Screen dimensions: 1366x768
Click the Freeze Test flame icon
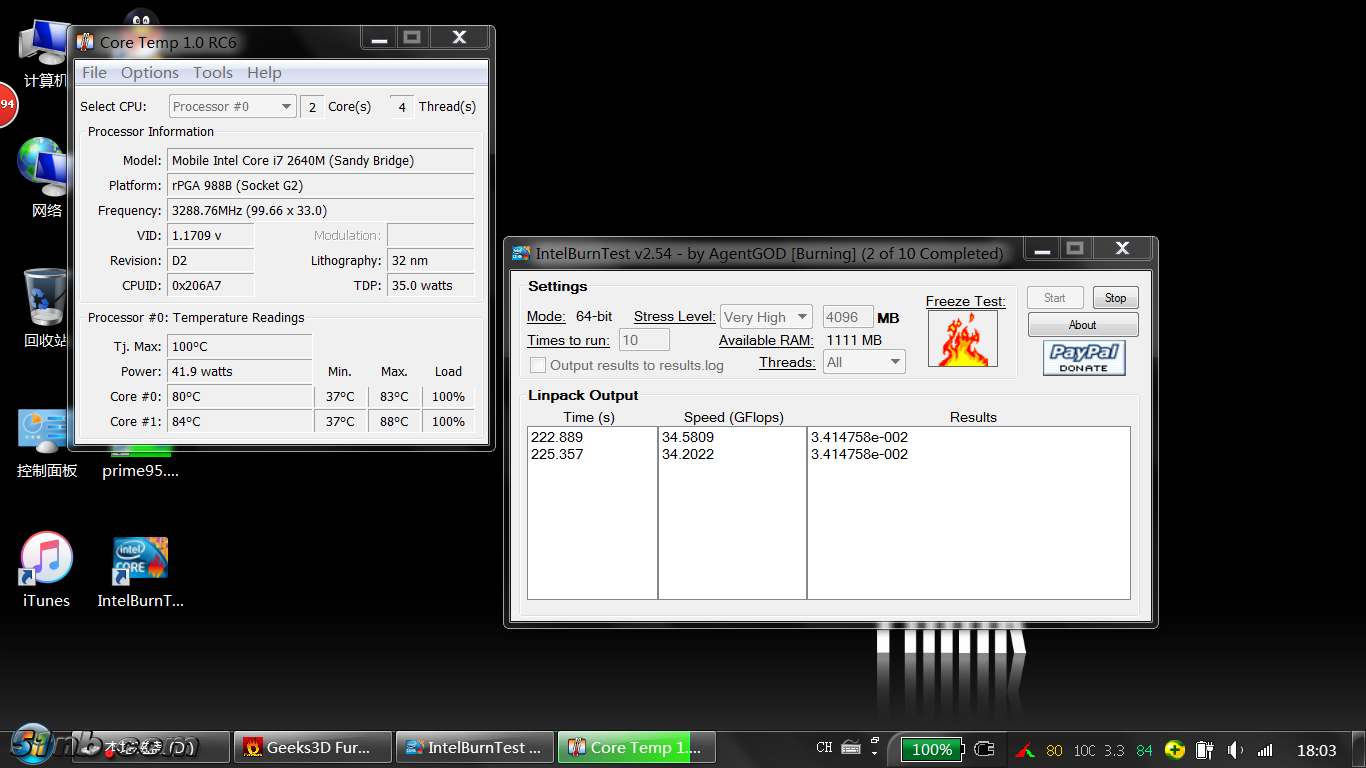pyautogui.click(x=962, y=338)
